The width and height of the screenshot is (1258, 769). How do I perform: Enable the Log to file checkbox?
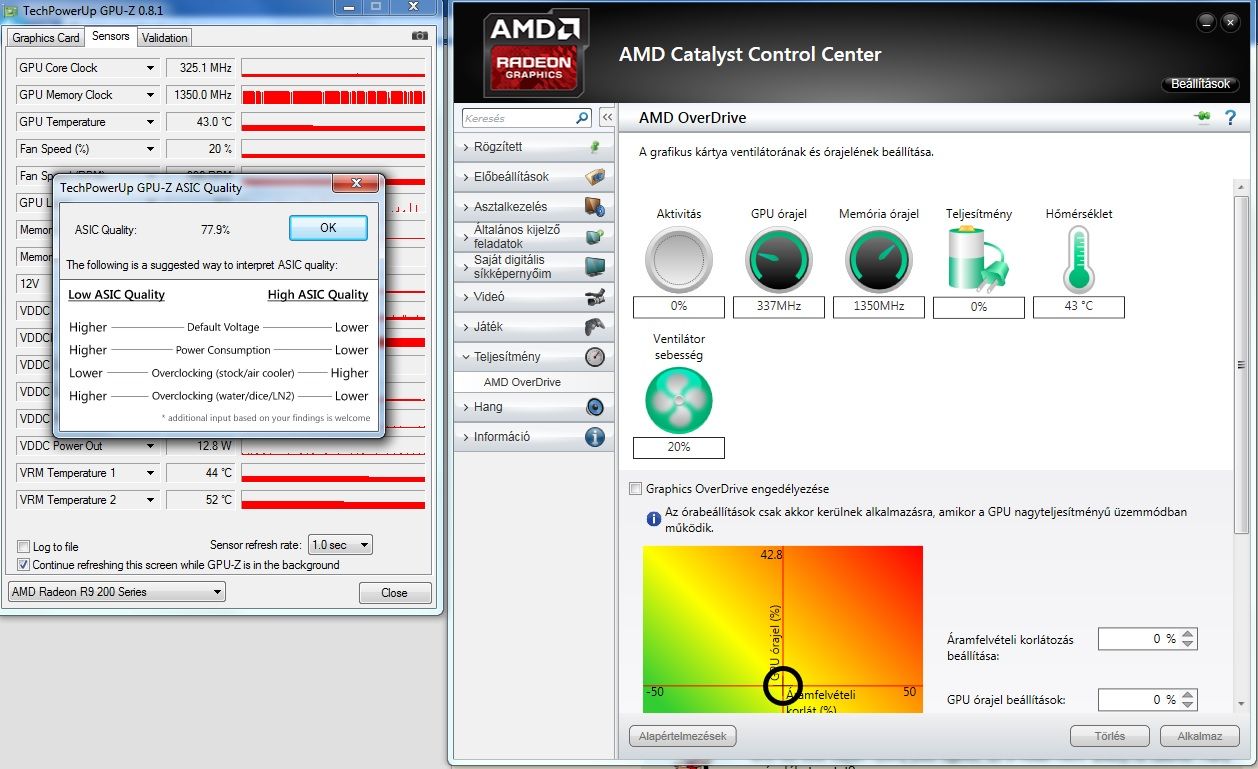click(x=23, y=547)
